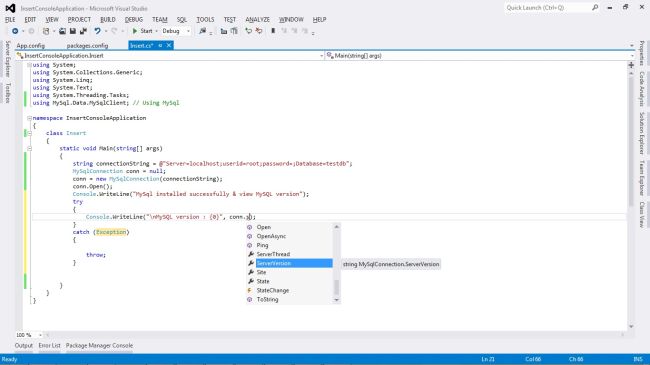650x365 pixels.
Task: Start debugging with the Start button
Action: coord(142,31)
